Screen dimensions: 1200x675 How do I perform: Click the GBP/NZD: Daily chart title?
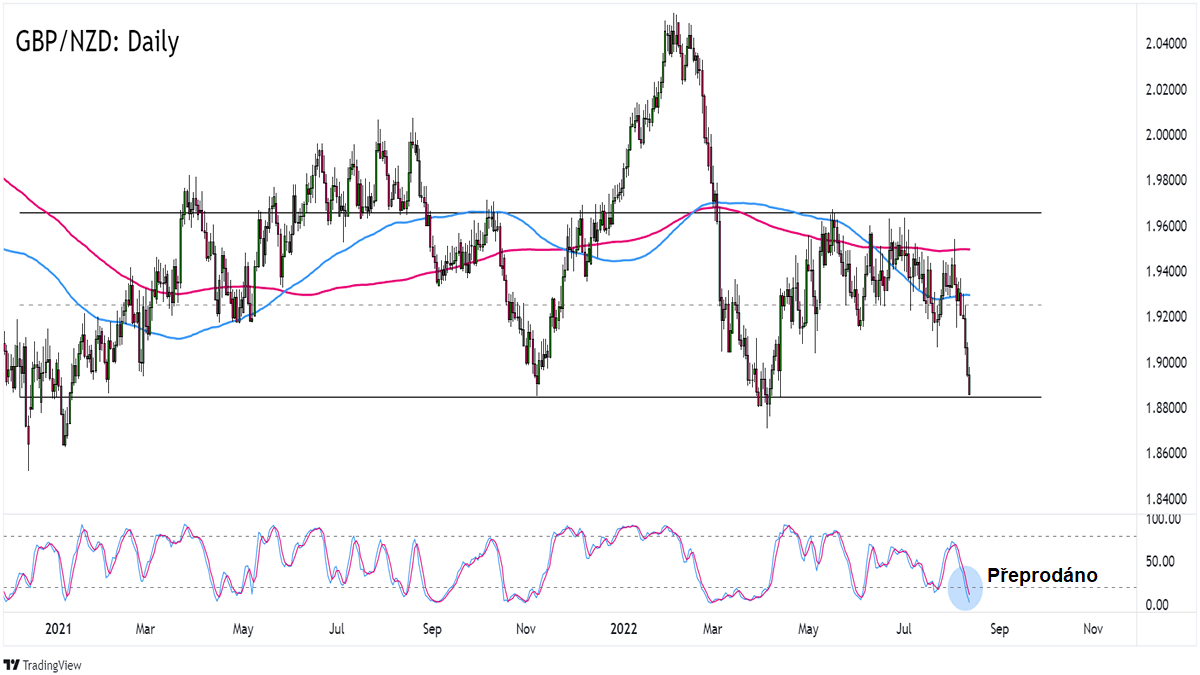(97, 42)
